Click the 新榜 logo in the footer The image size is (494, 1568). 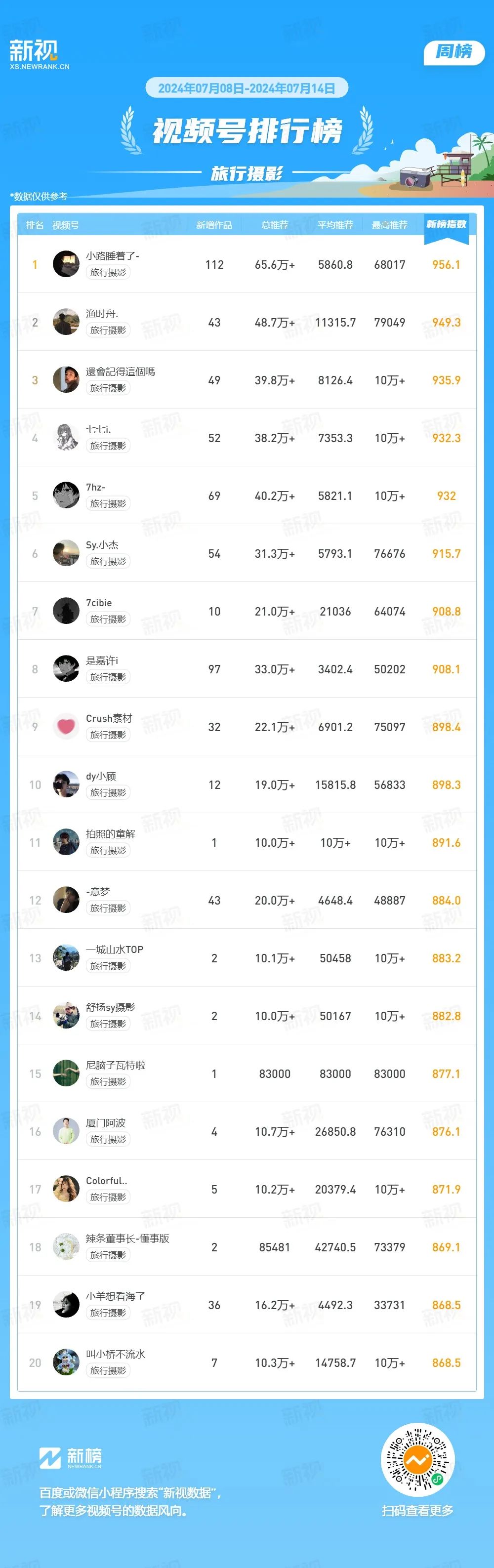pos(71,1457)
